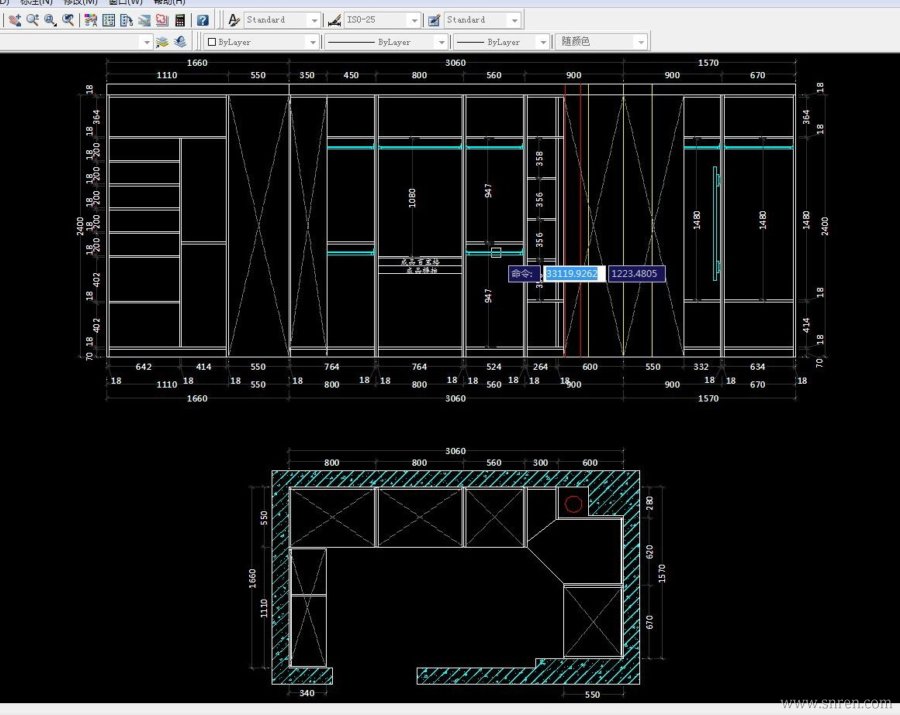Select the 332 bottom dimension text
Viewport: 900px width, 715px height.
[x=701, y=367]
